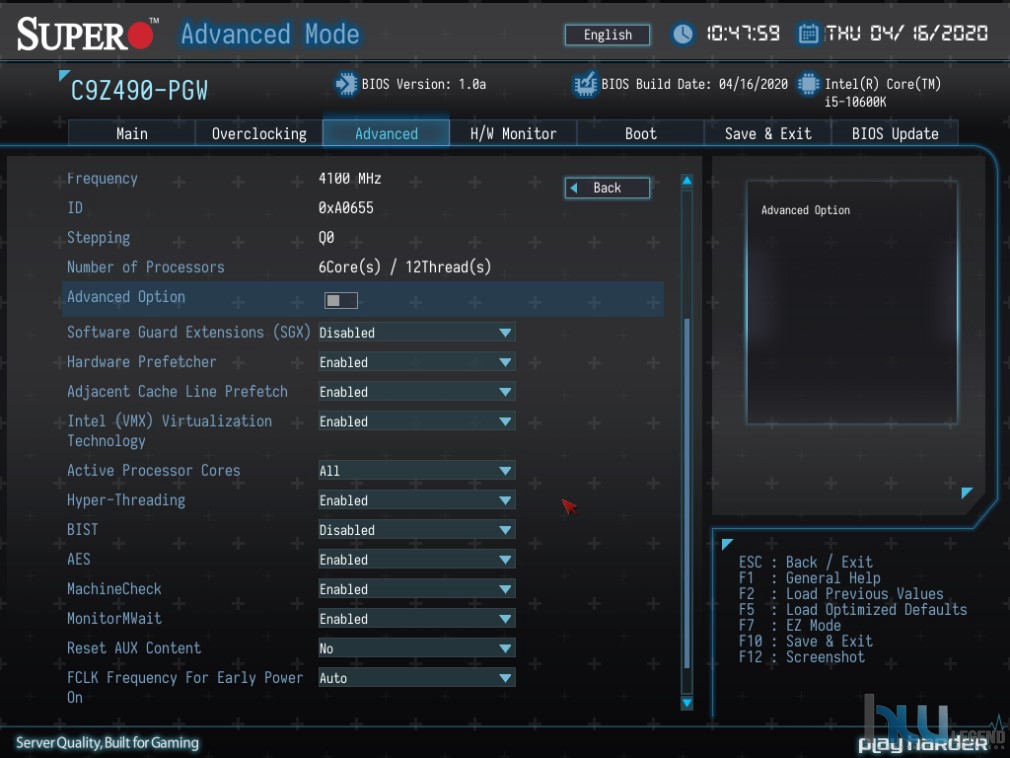Open Software Guard Extensions (SGX) dropdown
Viewport: 1010px width, 758px height.
point(417,333)
